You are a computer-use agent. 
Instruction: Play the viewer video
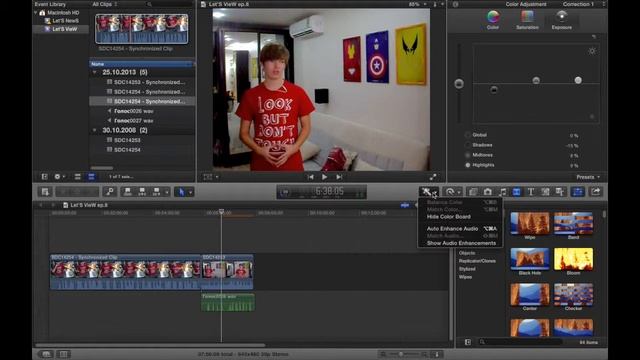[x=324, y=177]
